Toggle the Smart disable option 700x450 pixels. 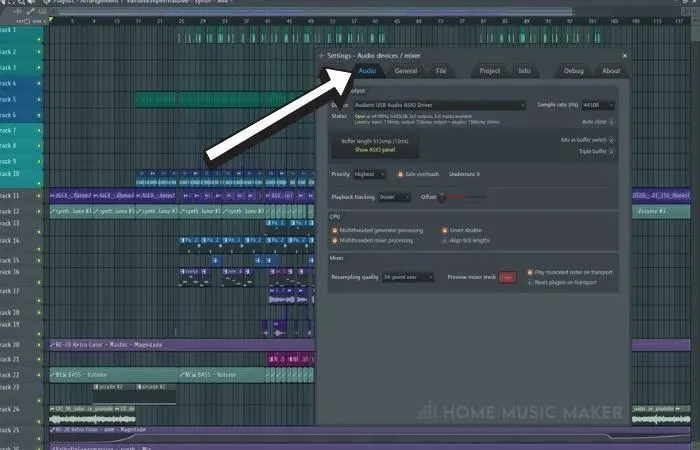(445, 230)
